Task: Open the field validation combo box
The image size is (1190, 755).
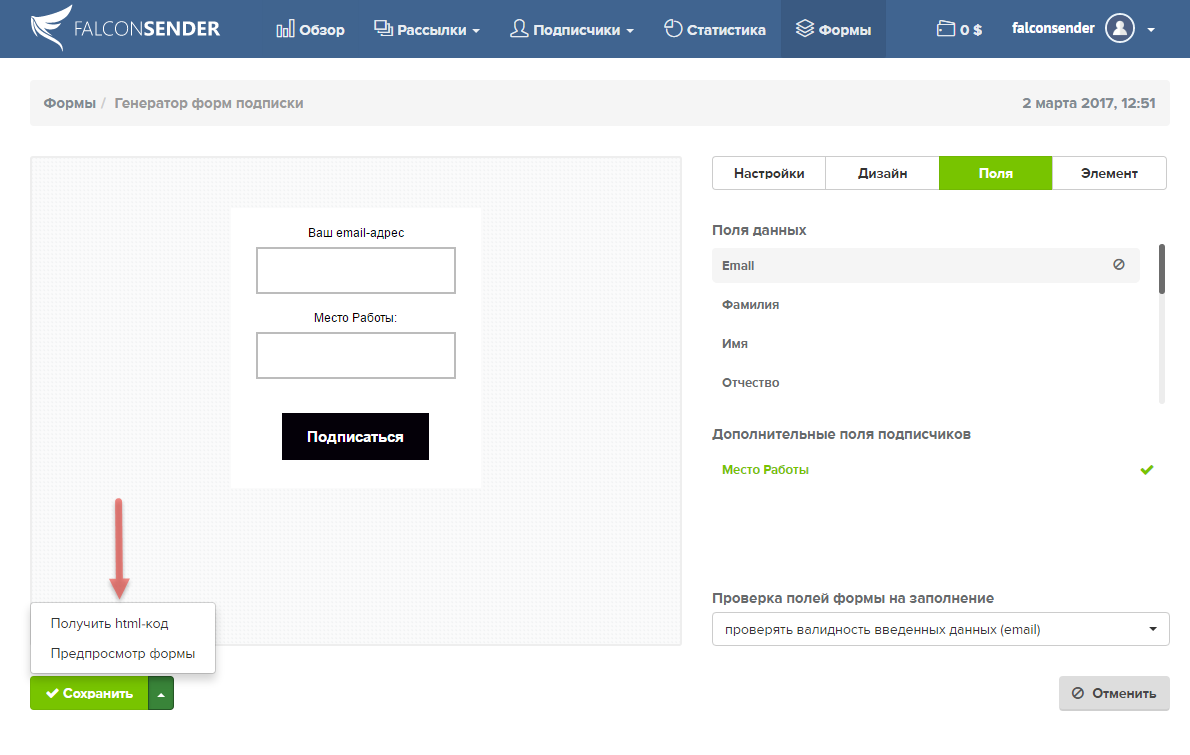Action: pyautogui.click(x=940, y=629)
